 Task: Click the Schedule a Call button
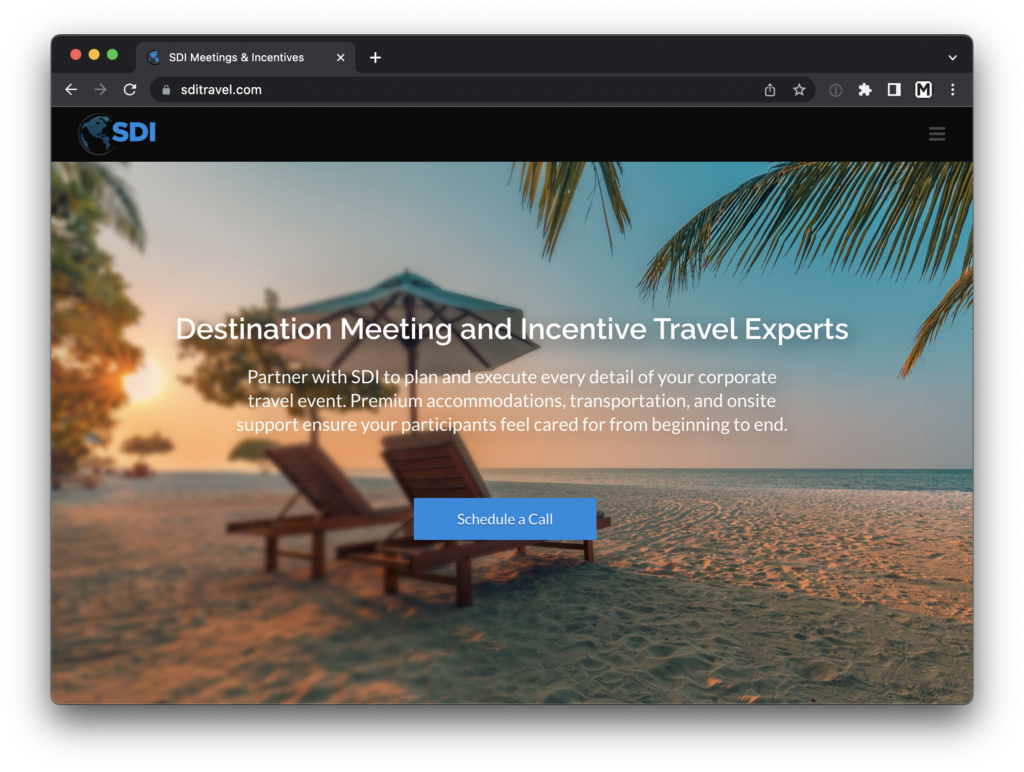505,518
